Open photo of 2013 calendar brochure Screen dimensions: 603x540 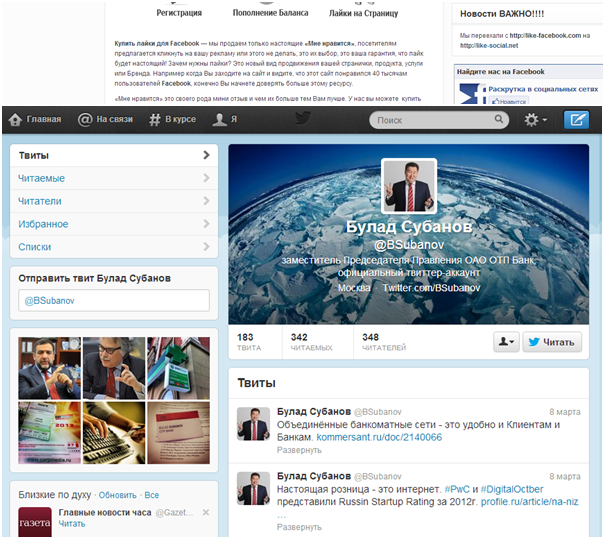coord(50,433)
